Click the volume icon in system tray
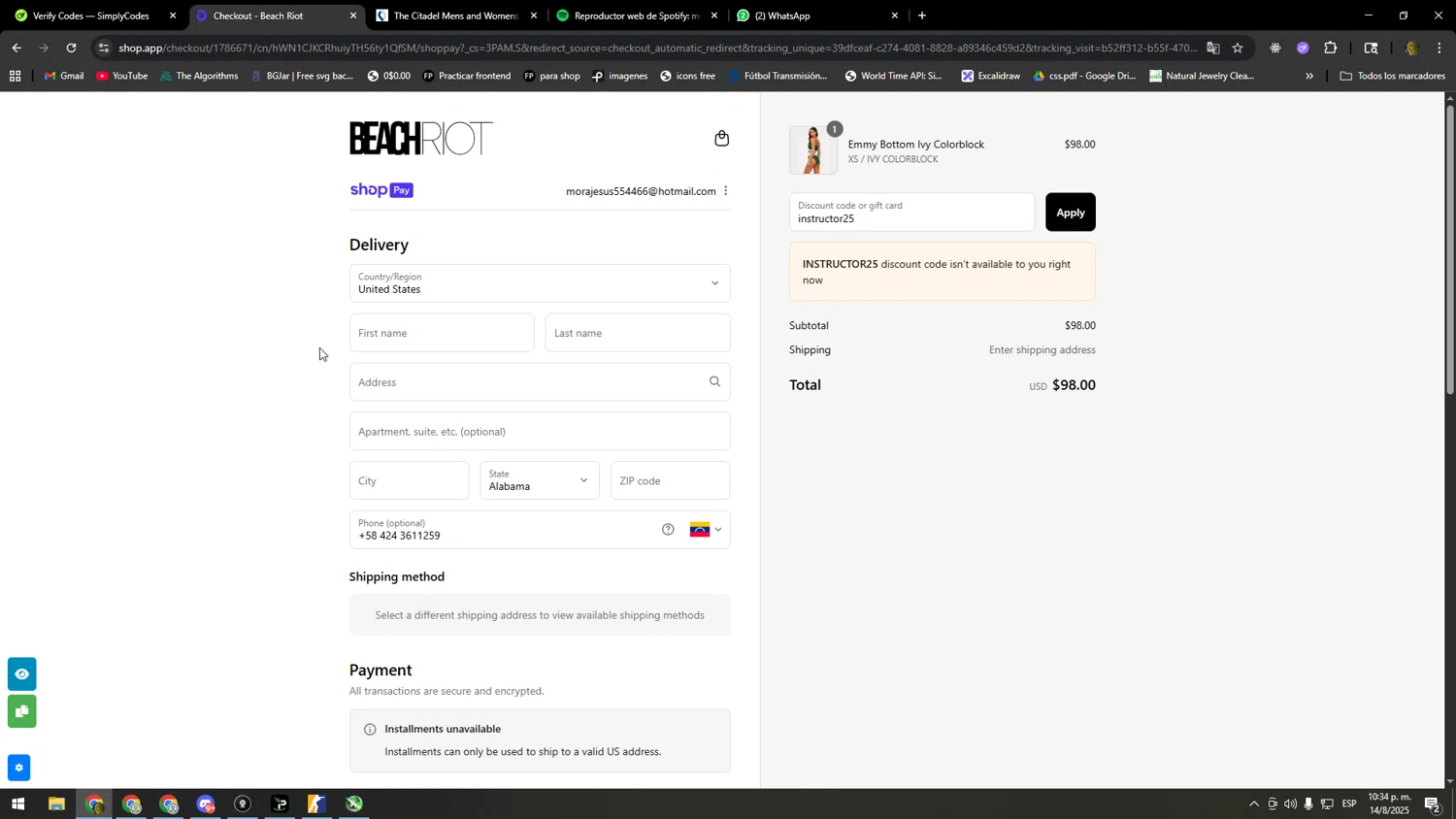The image size is (1456, 819). [x=1290, y=803]
